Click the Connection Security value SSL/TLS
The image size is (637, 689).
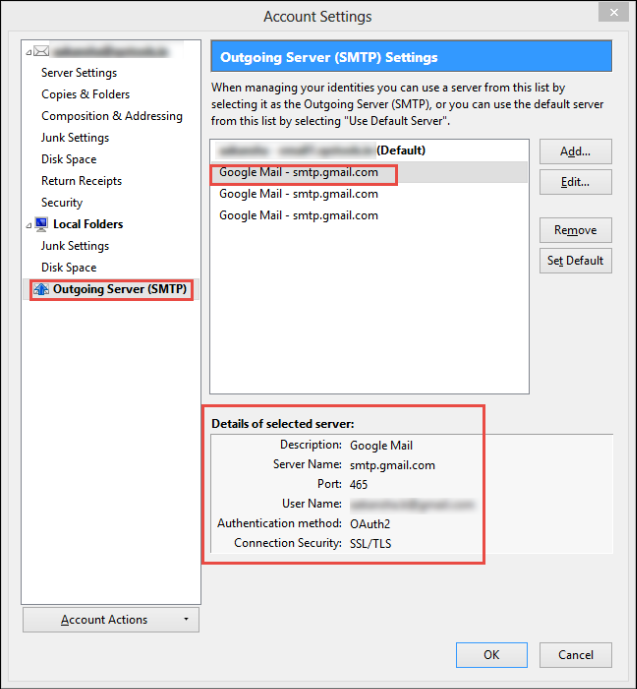point(370,544)
